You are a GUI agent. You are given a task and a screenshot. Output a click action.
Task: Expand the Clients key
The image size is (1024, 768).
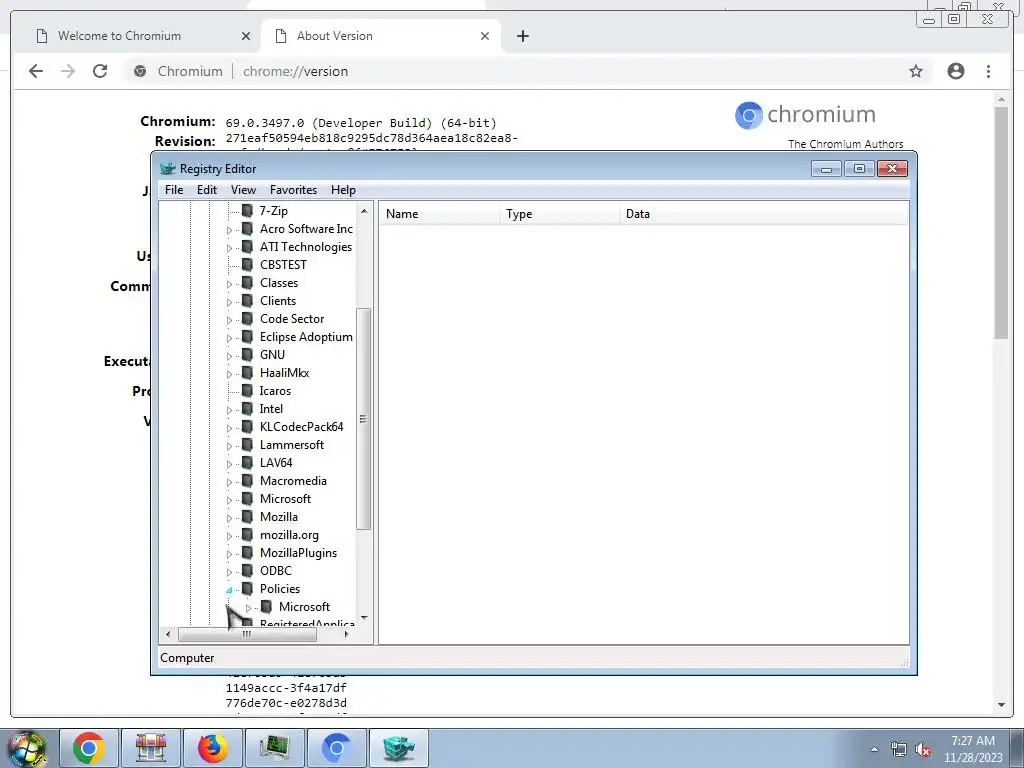pyautogui.click(x=229, y=302)
